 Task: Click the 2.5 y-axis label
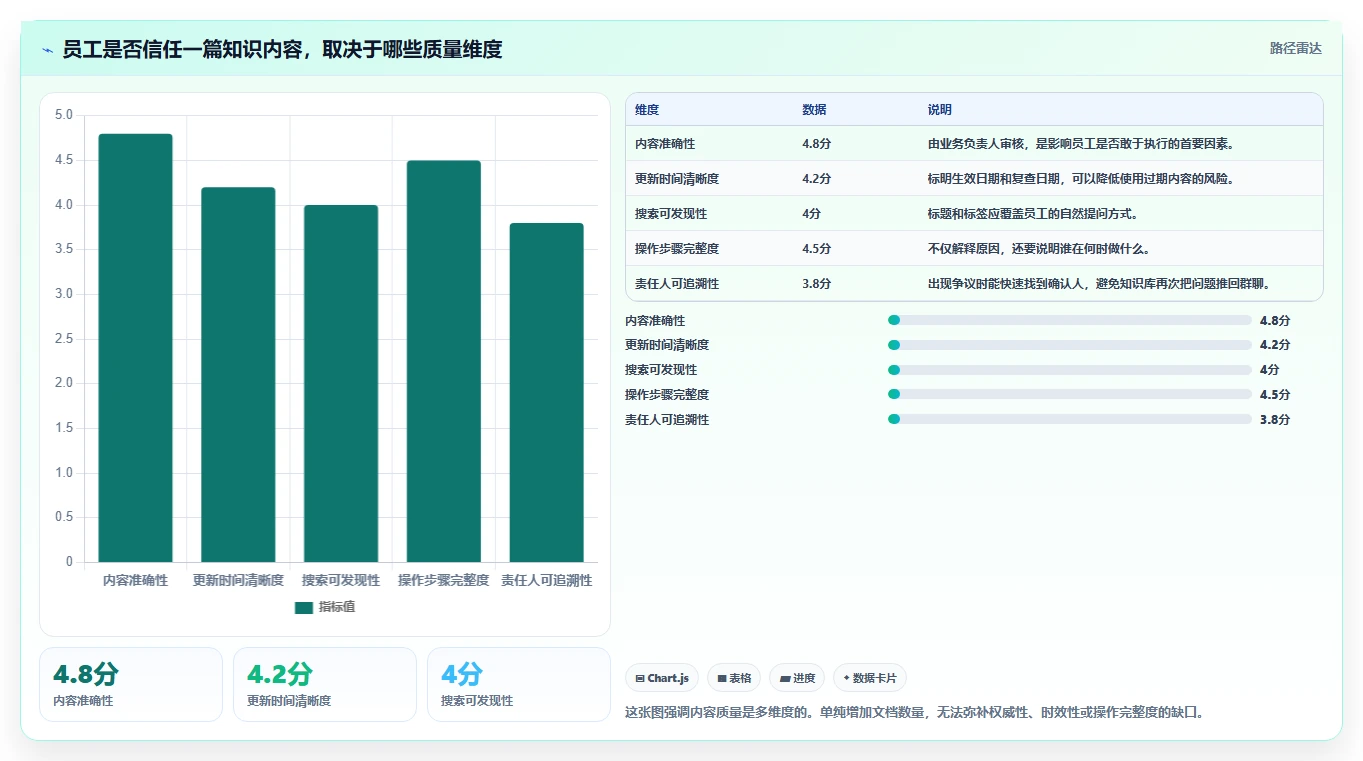pyautogui.click(x=64, y=339)
